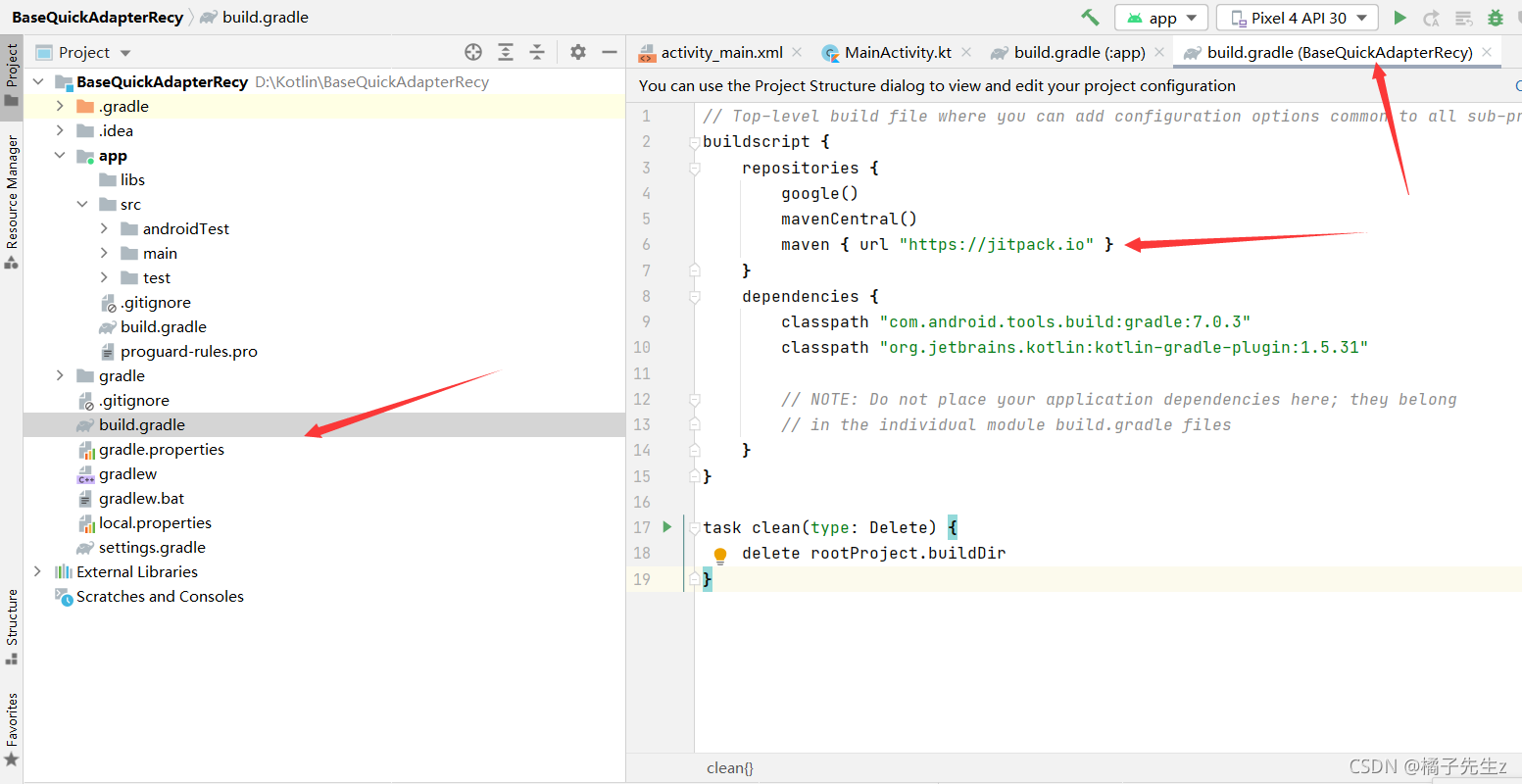Close the build.gradle (:app) tab

[1160, 52]
